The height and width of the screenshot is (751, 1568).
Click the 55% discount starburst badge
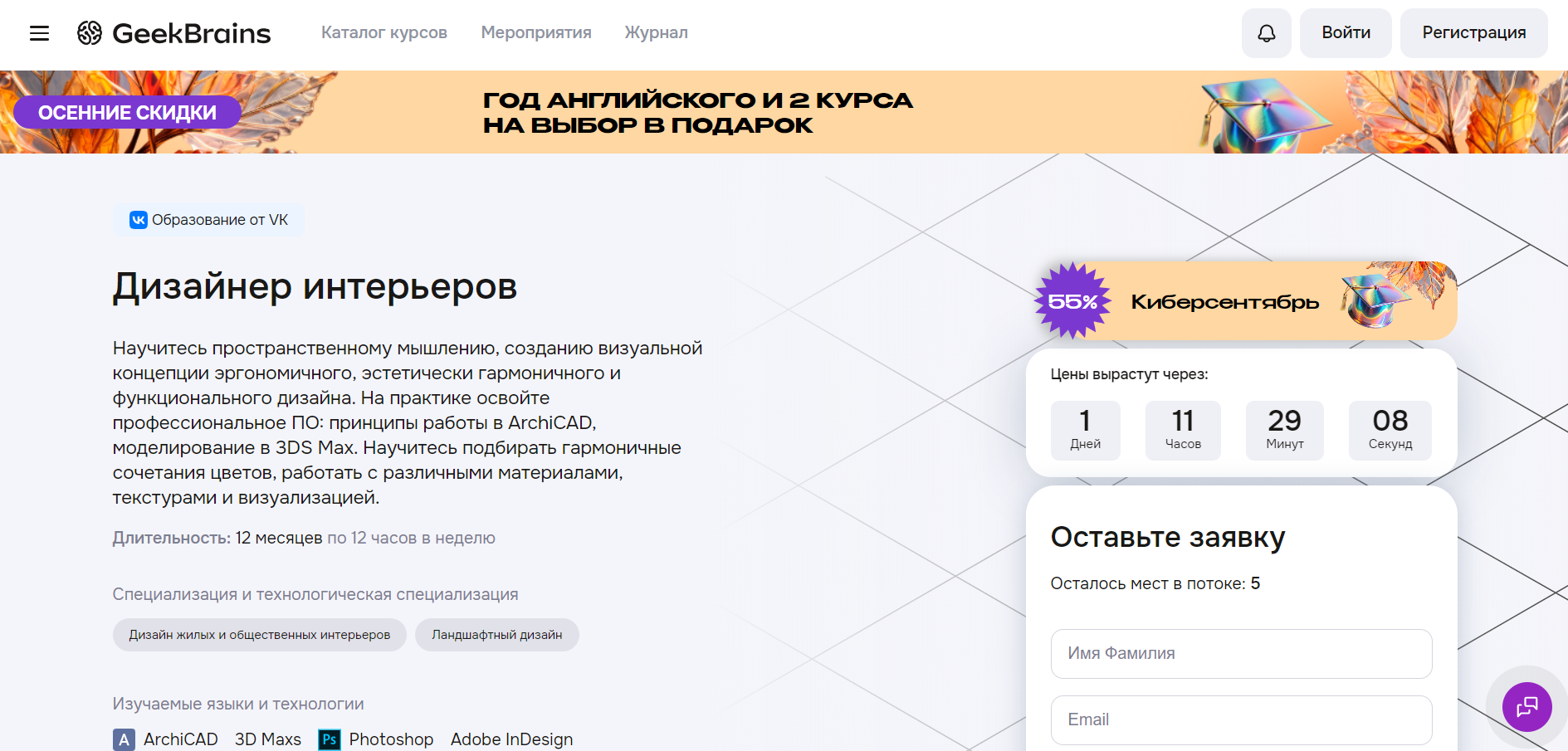pos(1072,301)
